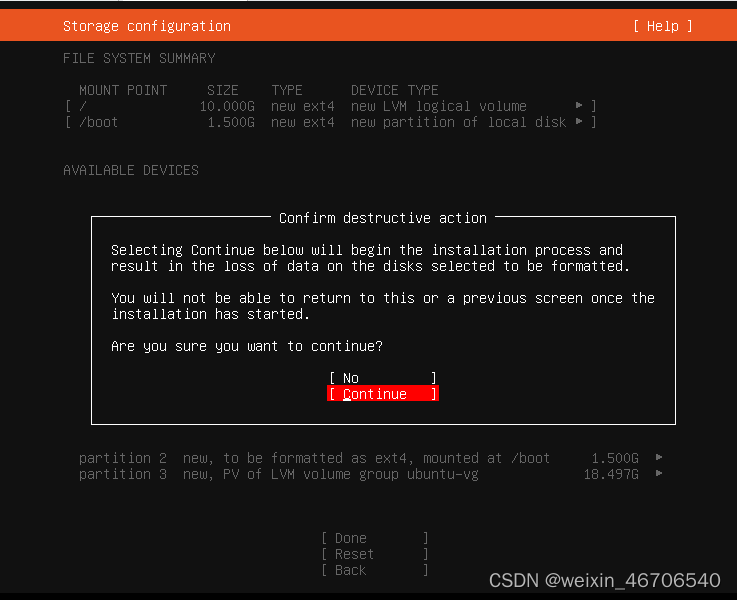Screen dimensions: 737x600
Task: Click the dimmed Back button
Action: [375, 570]
